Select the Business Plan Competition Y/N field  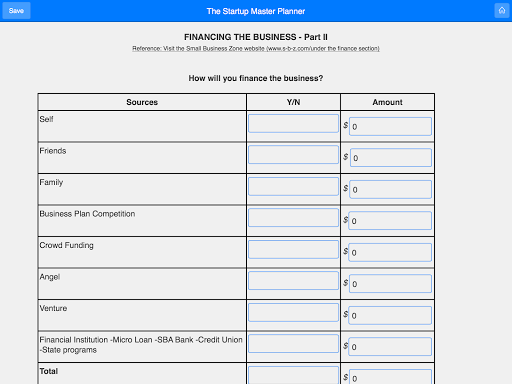(293, 218)
